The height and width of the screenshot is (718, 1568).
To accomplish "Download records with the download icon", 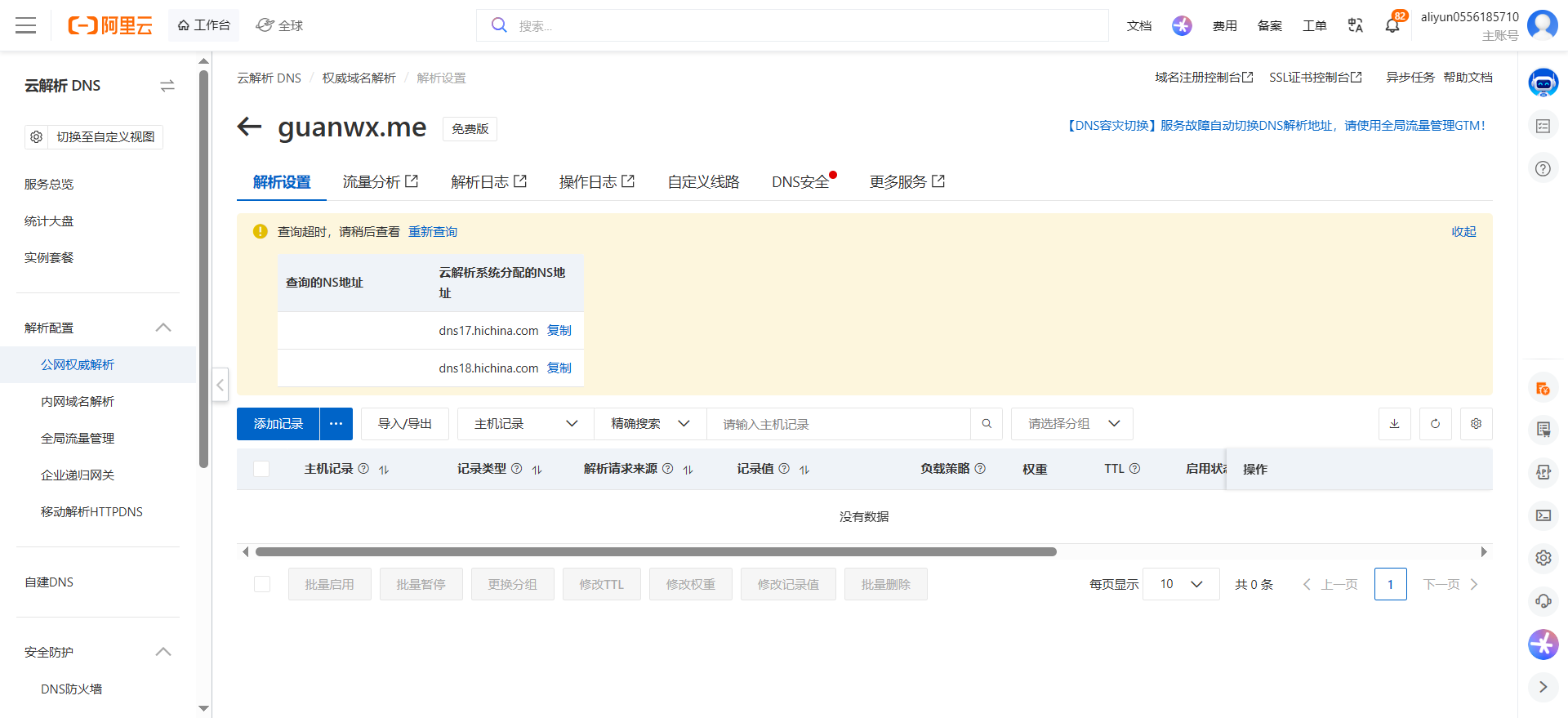I will tap(1395, 424).
